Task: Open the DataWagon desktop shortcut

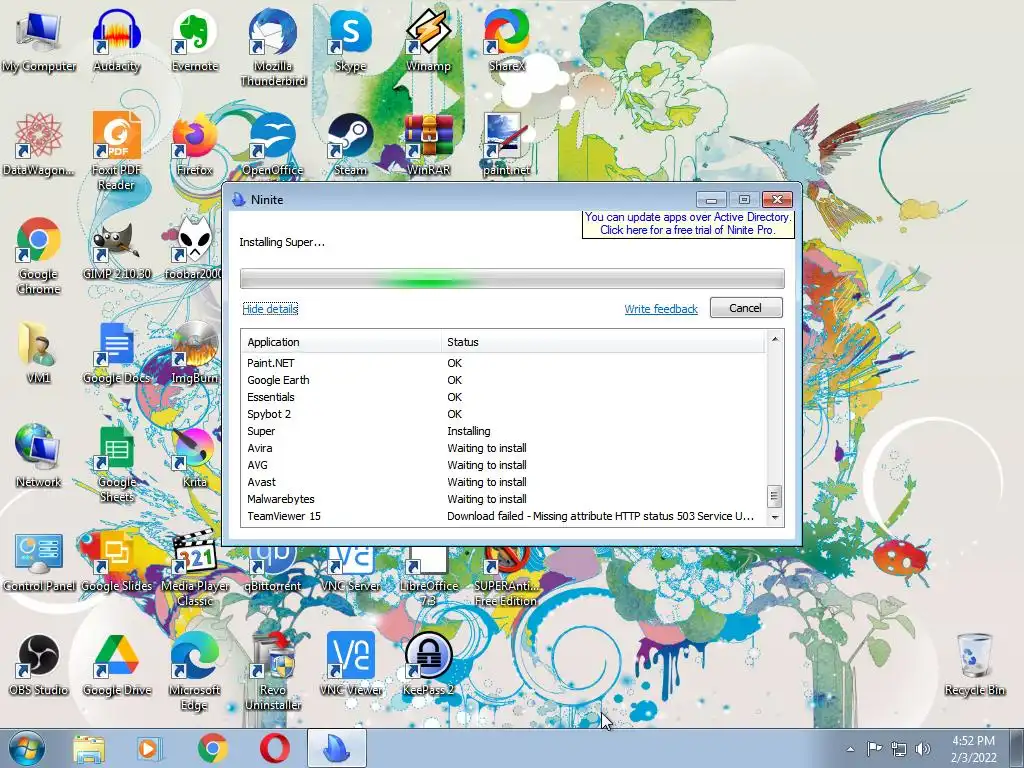Action: [x=39, y=145]
